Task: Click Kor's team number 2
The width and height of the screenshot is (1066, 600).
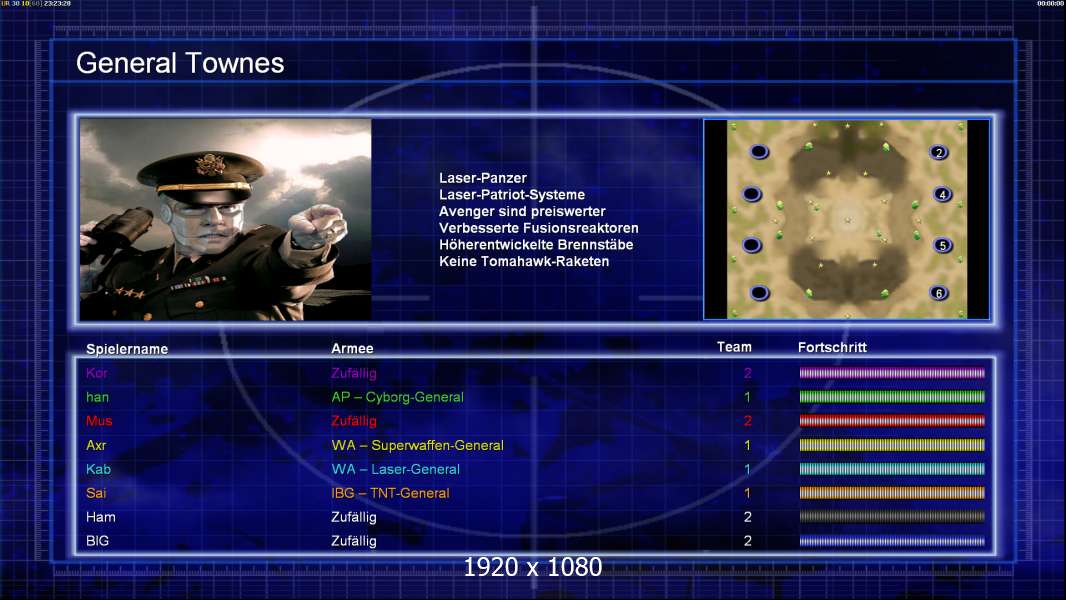Action: [748, 373]
